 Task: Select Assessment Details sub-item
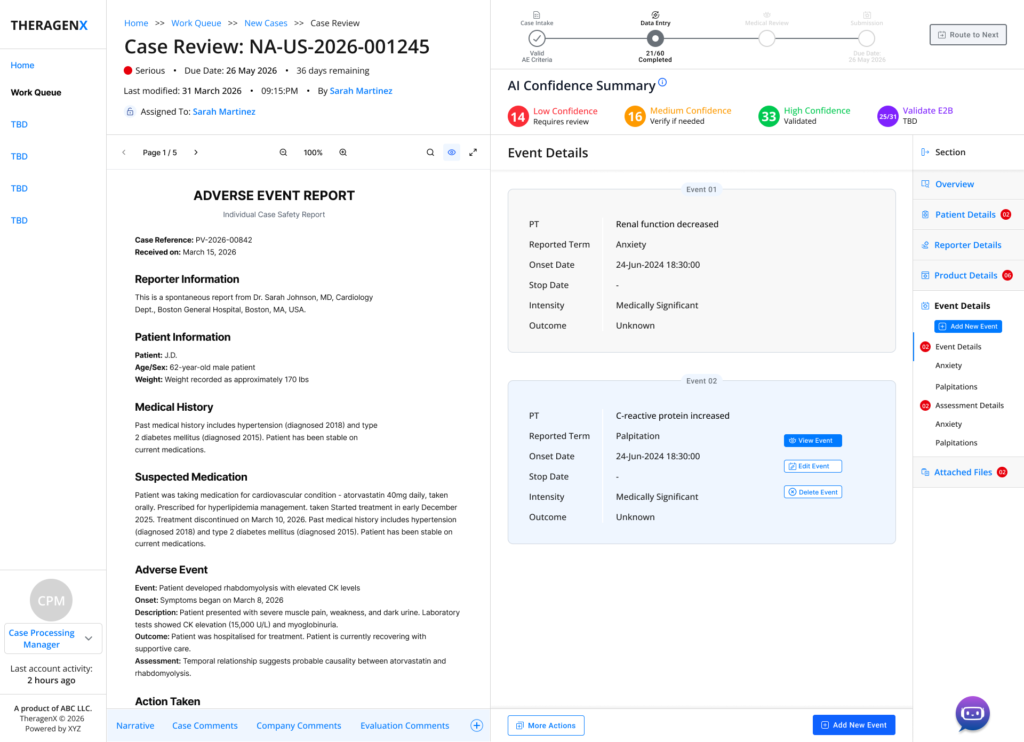[x=968, y=406]
